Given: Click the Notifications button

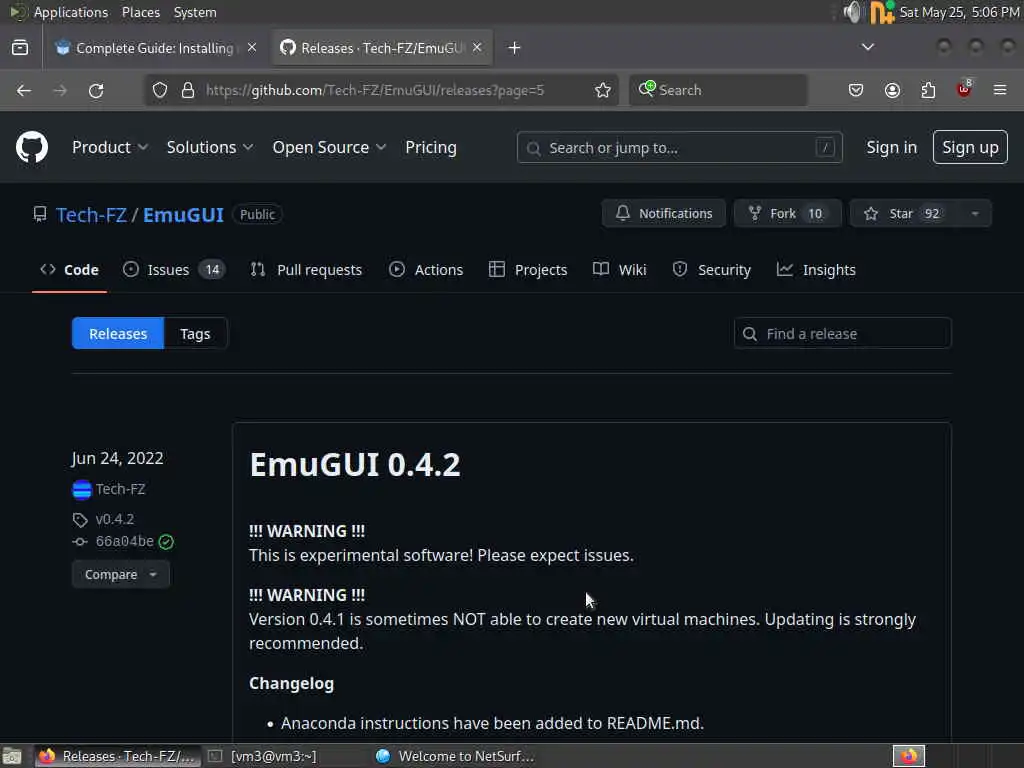Looking at the screenshot, I should pyautogui.click(x=664, y=214).
